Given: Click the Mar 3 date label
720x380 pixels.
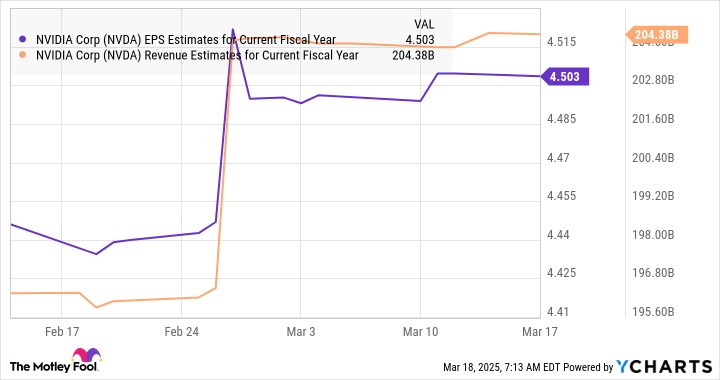Looking at the screenshot, I should click(x=301, y=331).
